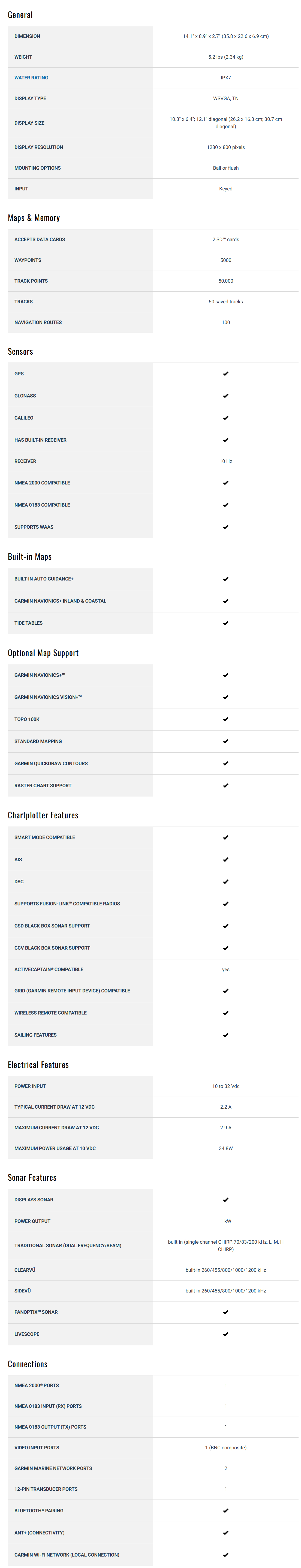301x1568 pixels.
Task: Click the Sensors section heading
Action: tap(21, 352)
